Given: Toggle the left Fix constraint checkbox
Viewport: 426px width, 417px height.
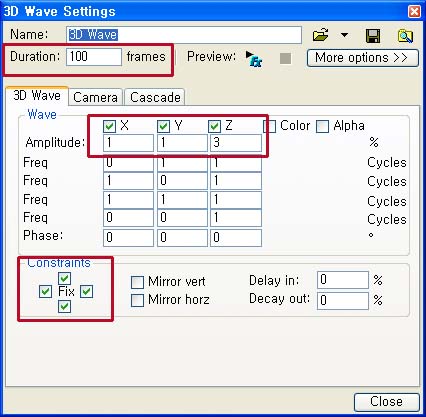Looking at the screenshot, I should click(45, 292).
